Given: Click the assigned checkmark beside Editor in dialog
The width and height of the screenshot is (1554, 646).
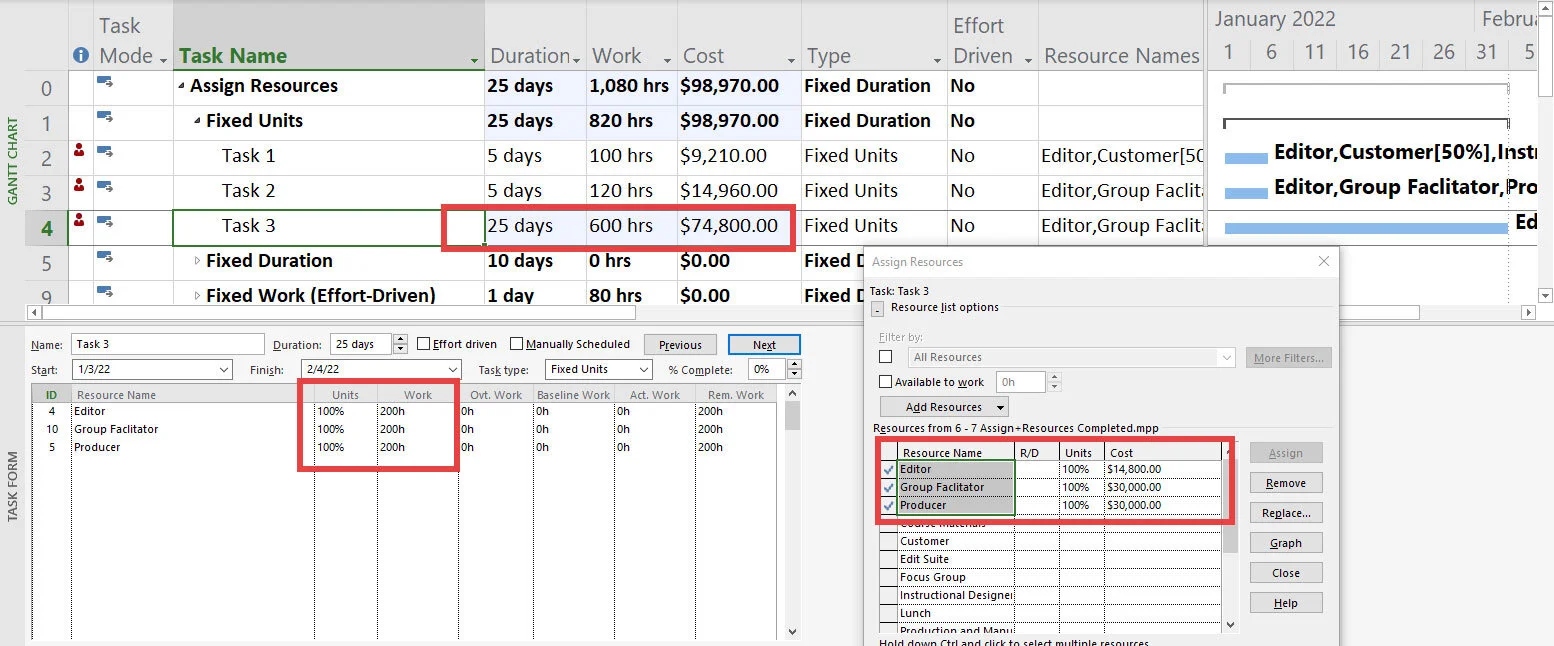Looking at the screenshot, I should pos(888,469).
